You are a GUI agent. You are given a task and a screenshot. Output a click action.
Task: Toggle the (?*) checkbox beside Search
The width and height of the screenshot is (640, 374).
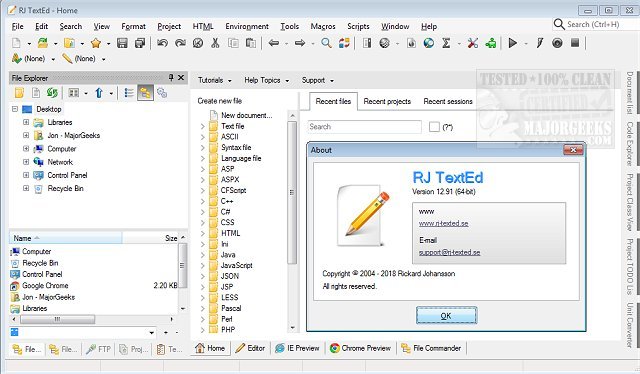pos(434,127)
